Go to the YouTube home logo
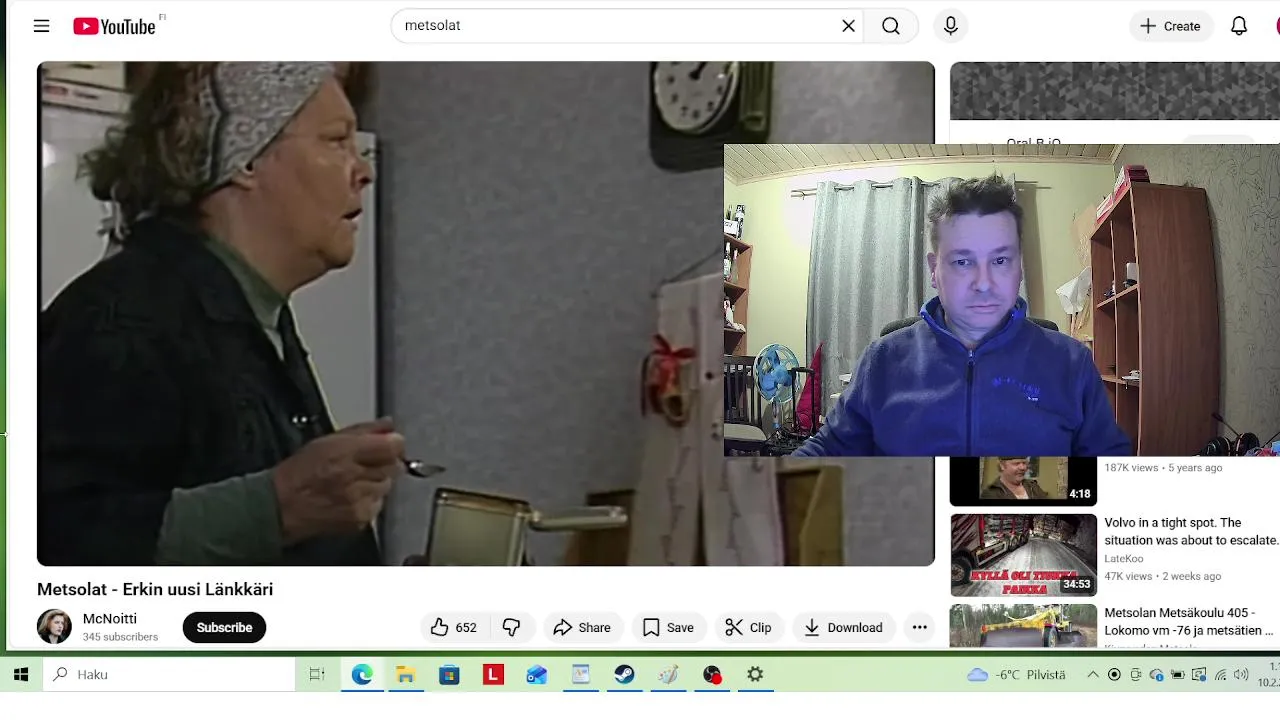The width and height of the screenshot is (1280, 720). click(x=114, y=26)
